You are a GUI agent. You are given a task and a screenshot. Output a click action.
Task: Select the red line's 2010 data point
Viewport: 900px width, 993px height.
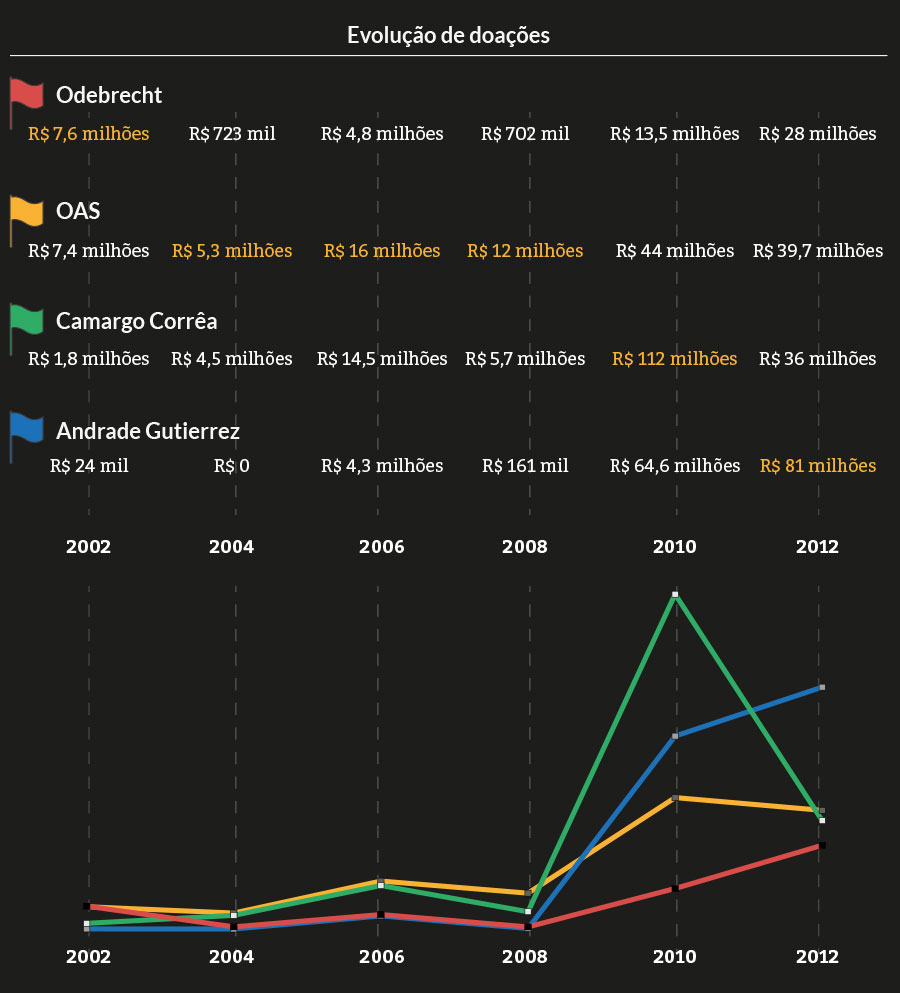pos(675,889)
